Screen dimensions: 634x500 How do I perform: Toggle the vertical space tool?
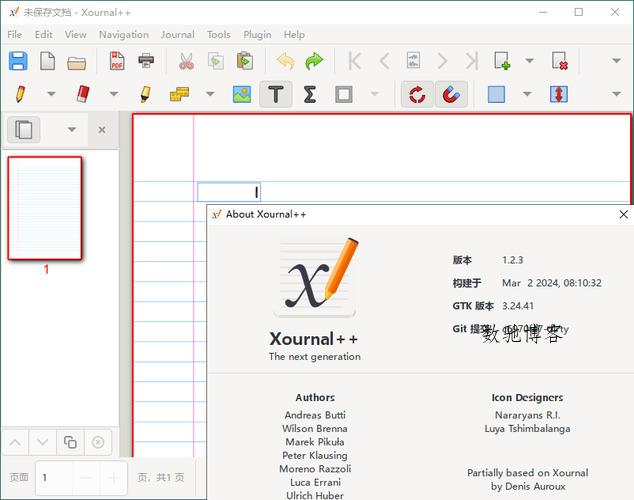559,94
